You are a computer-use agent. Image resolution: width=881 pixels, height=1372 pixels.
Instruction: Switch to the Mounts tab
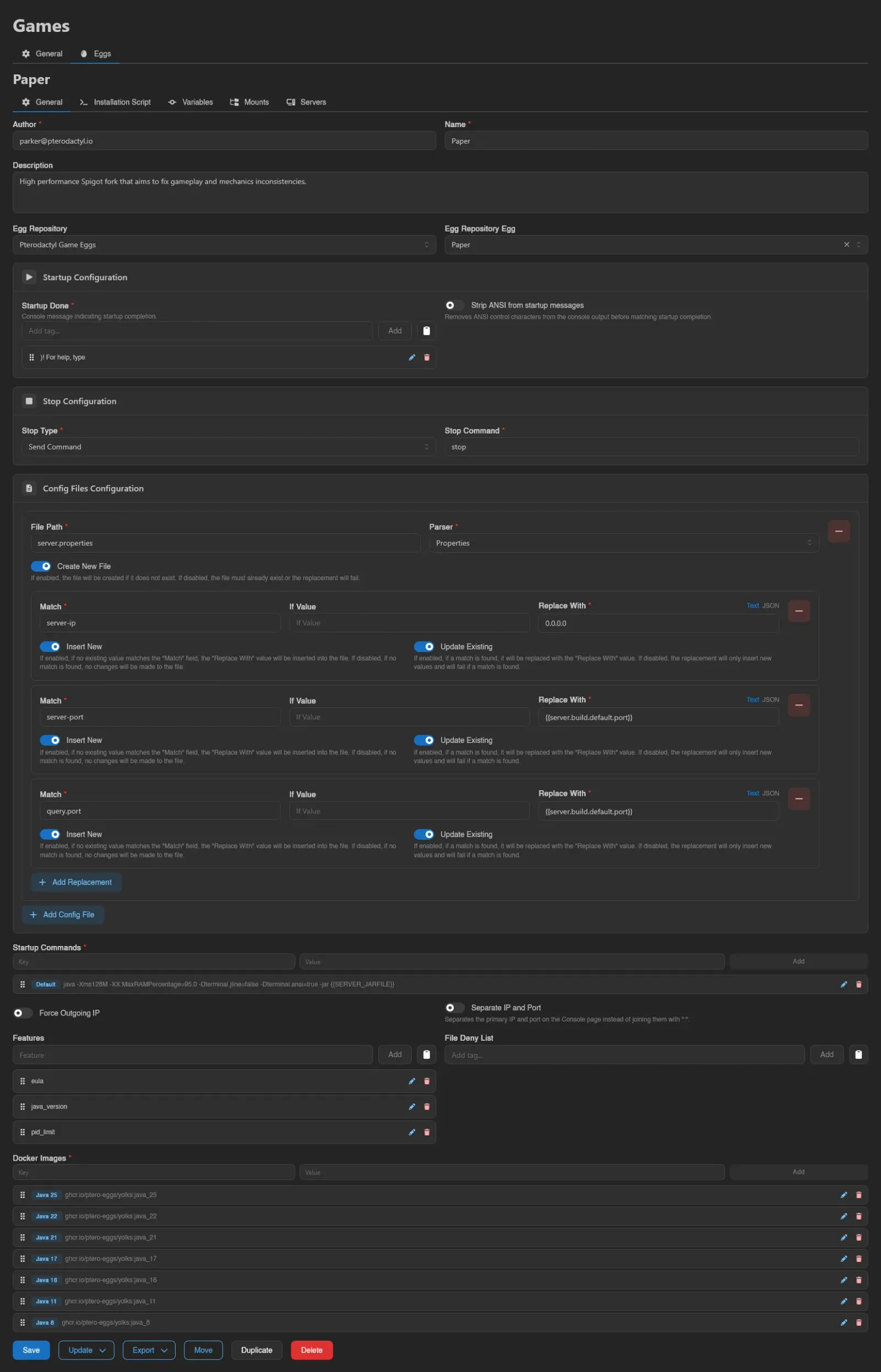coord(249,102)
